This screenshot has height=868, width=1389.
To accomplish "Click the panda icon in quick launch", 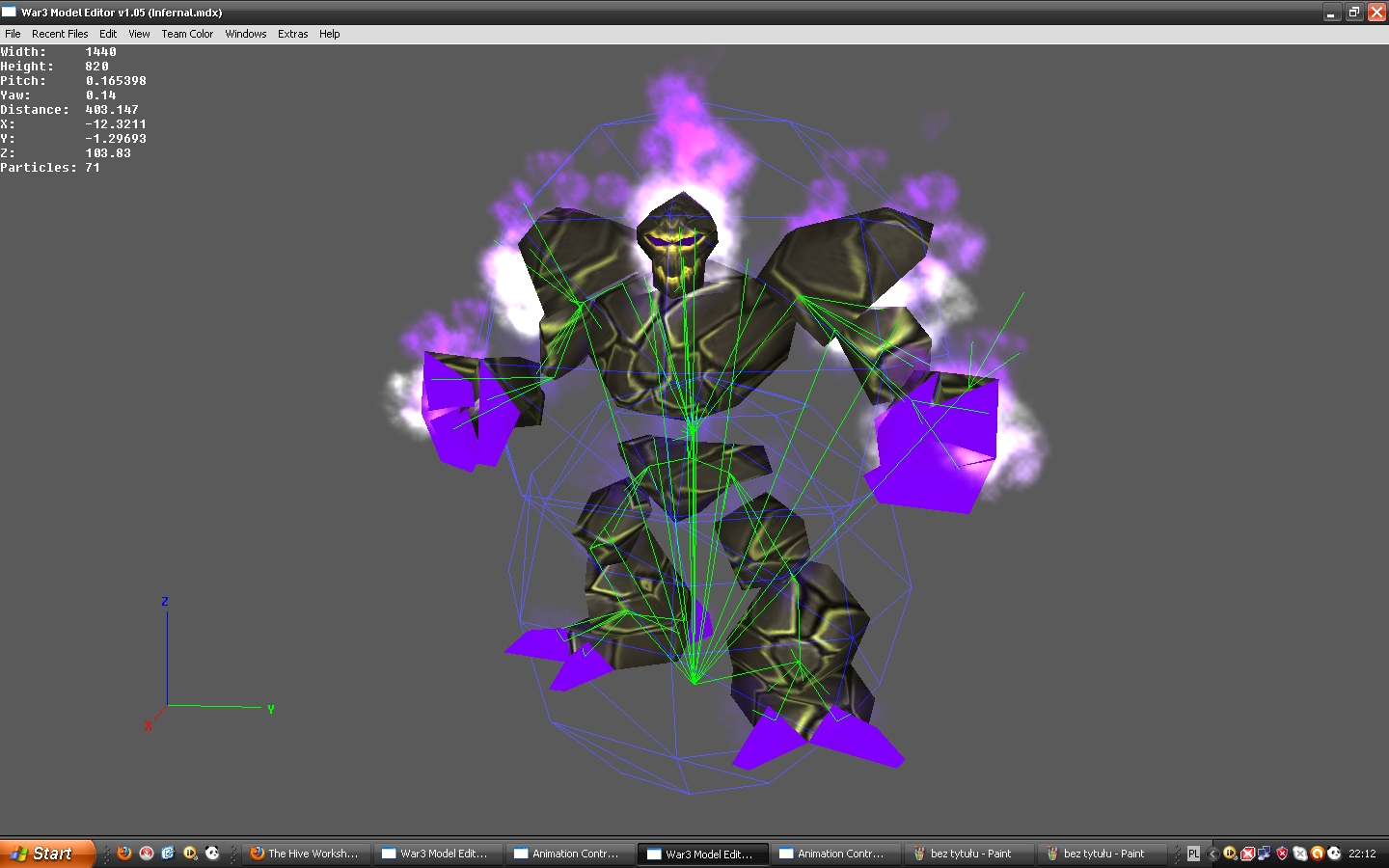I will 212,854.
